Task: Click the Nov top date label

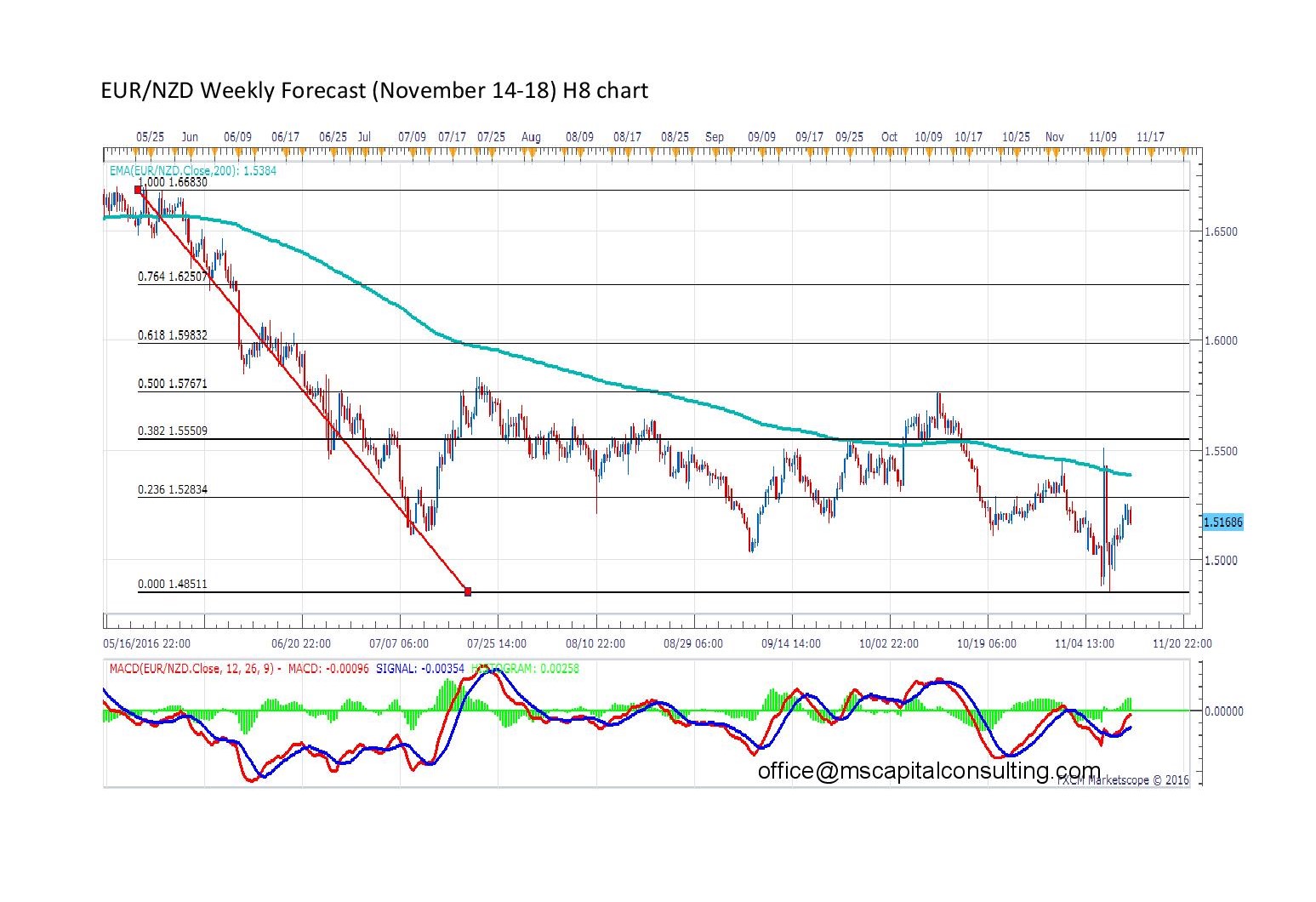Action: click(1055, 136)
